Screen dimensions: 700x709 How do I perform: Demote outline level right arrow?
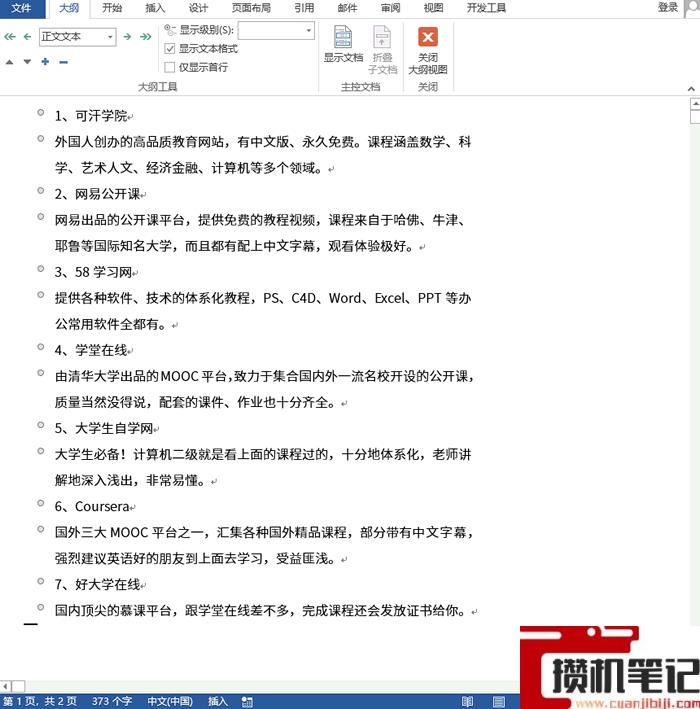coord(128,37)
